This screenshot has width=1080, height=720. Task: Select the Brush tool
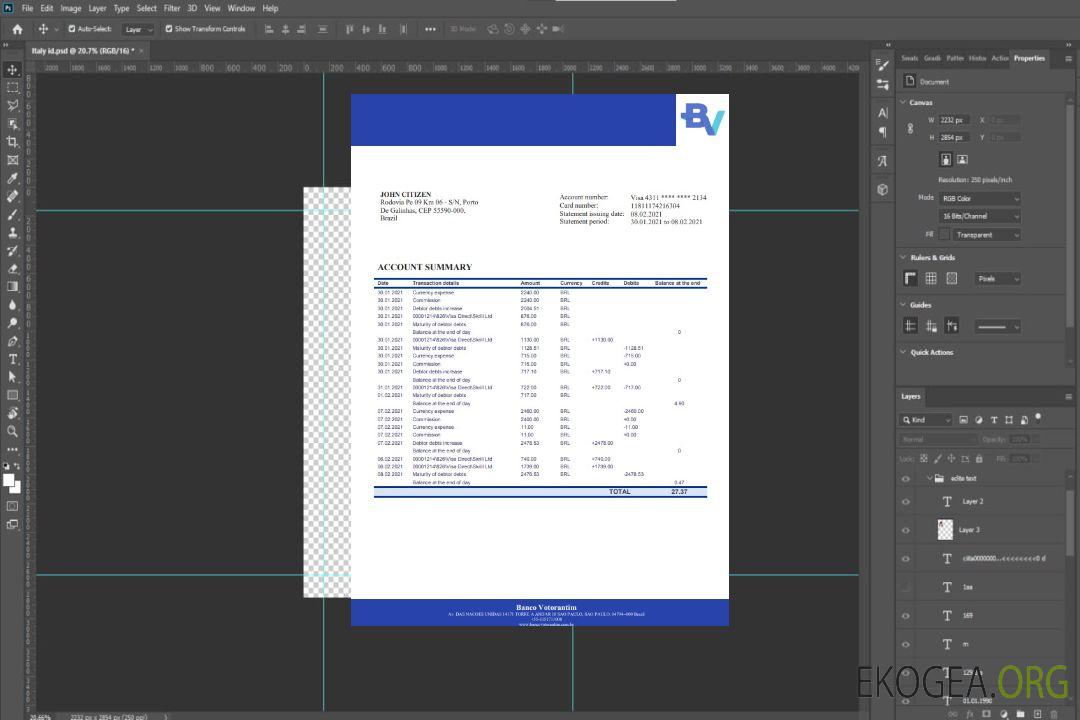(12, 214)
